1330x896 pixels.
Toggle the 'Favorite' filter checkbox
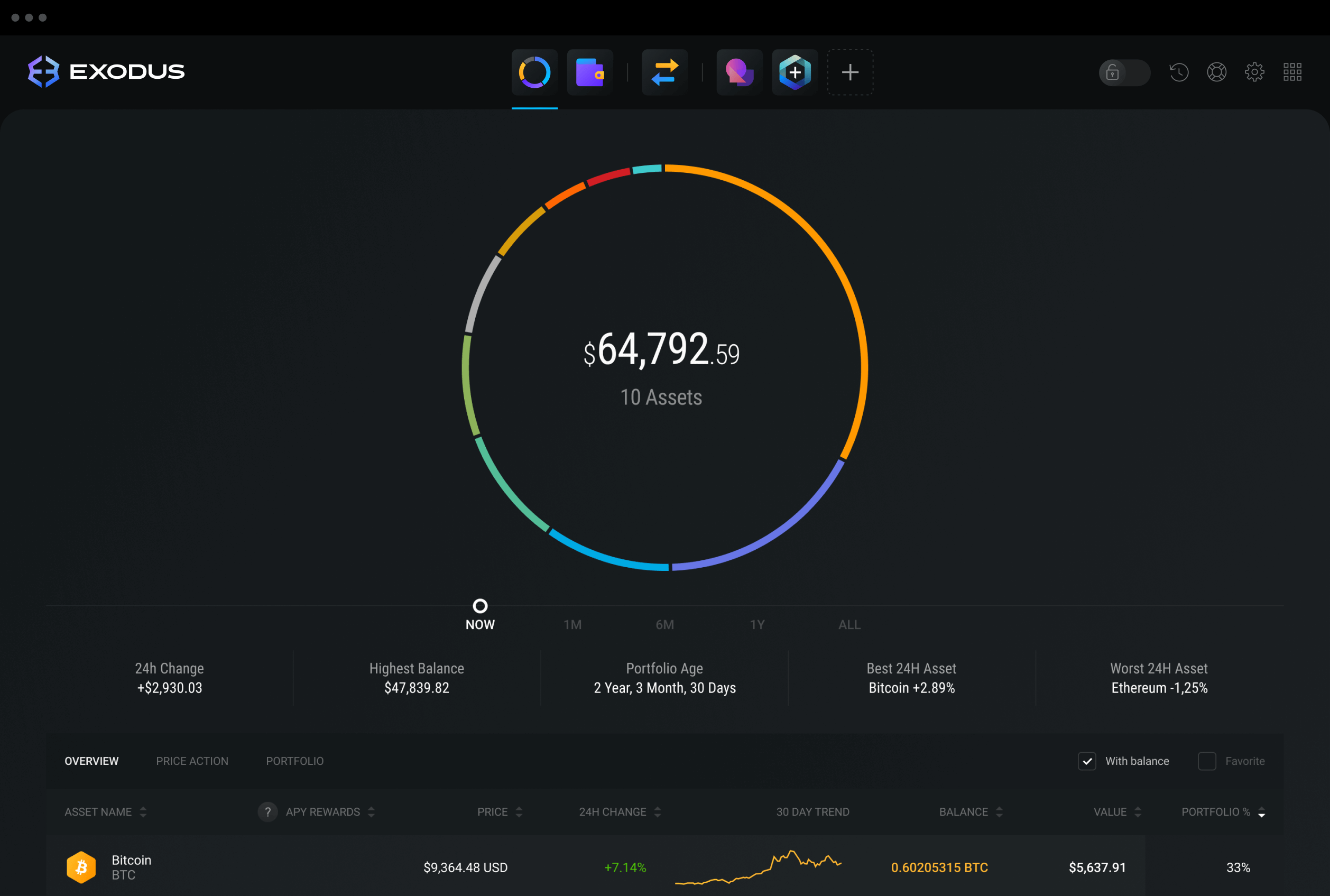1207,761
